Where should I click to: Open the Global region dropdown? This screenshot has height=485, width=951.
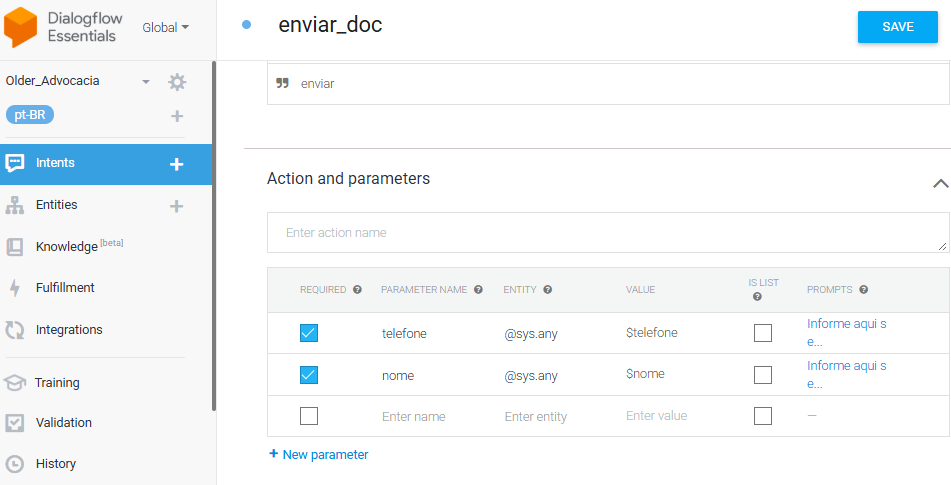(165, 28)
